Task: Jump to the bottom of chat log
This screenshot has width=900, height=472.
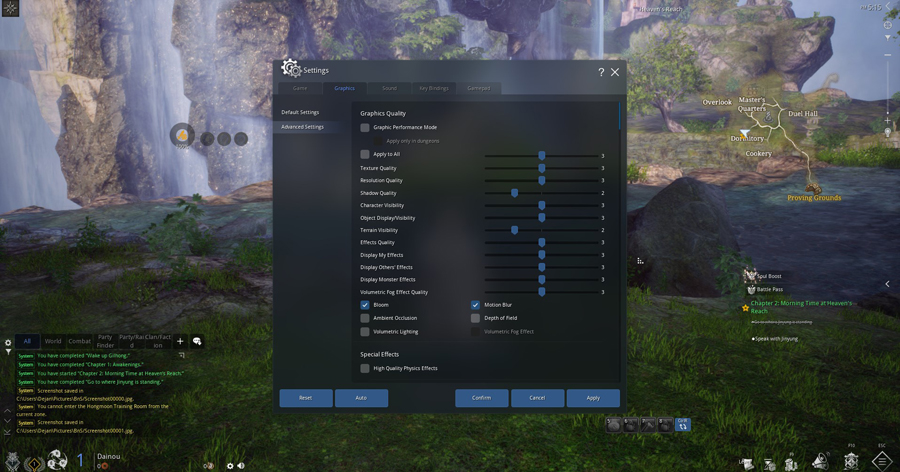Action: pos(7,432)
